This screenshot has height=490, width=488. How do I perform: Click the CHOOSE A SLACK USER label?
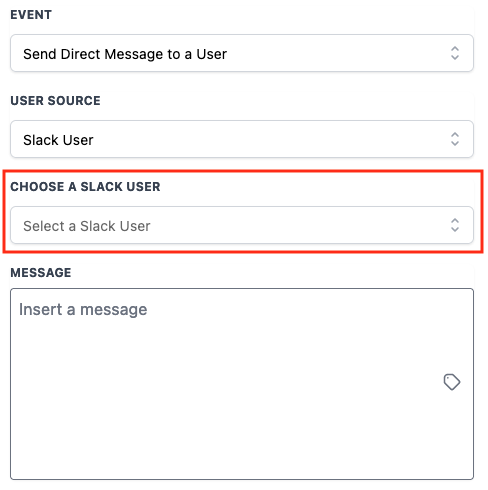85,187
